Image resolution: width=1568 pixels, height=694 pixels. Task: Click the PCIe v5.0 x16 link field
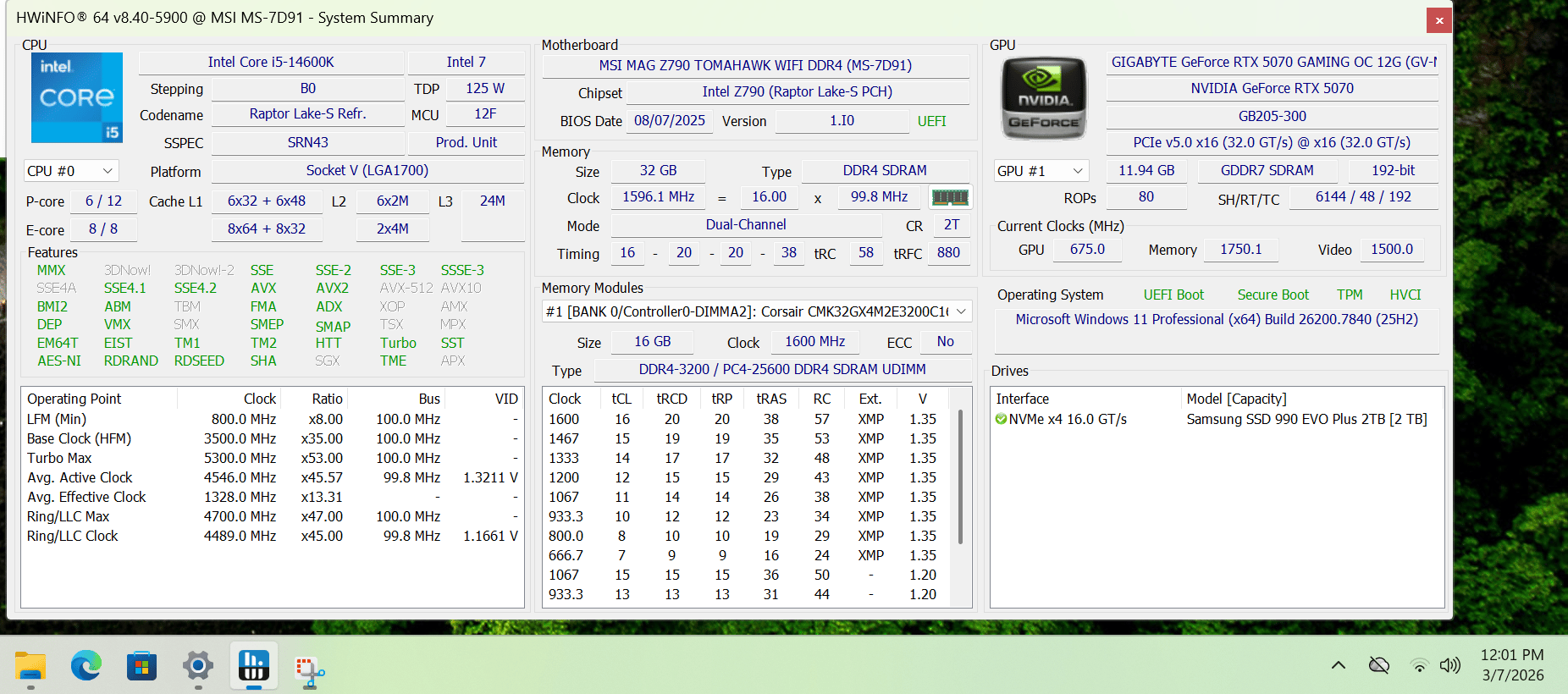pyautogui.click(x=1273, y=143)
